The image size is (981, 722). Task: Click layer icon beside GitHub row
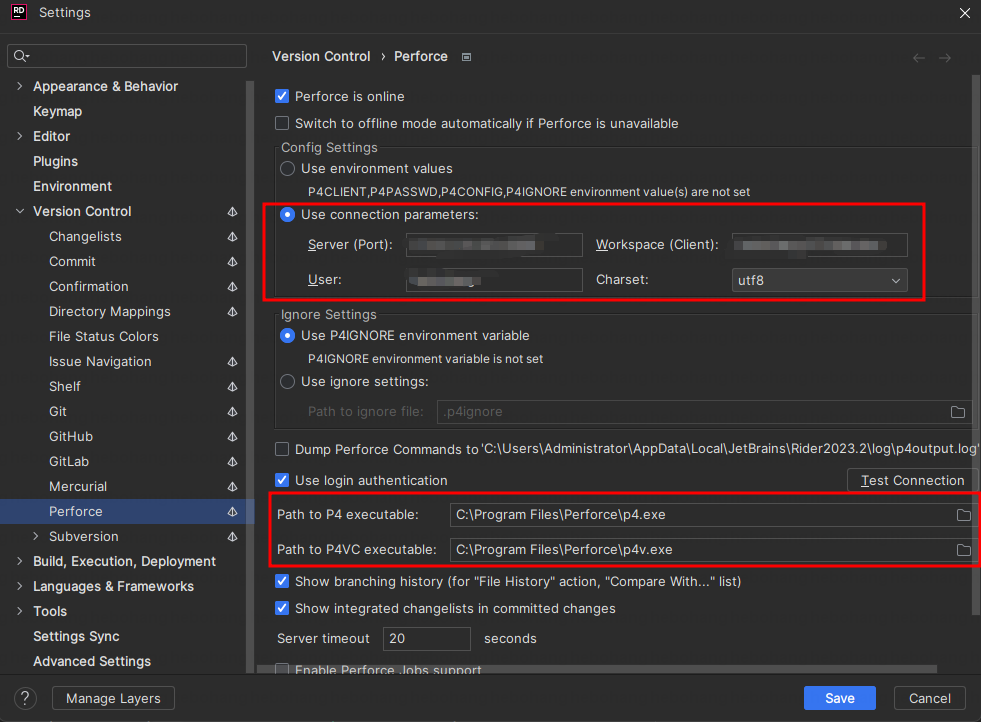pos(233,437)
